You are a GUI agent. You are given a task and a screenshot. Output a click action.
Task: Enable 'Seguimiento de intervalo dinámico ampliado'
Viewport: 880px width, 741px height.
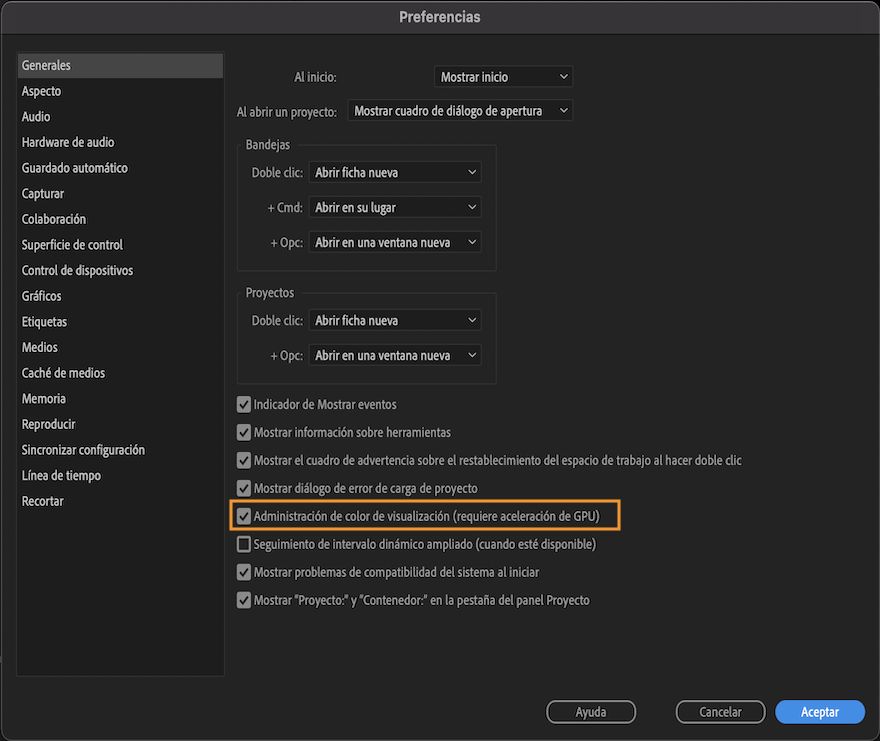tap(243, 544)
